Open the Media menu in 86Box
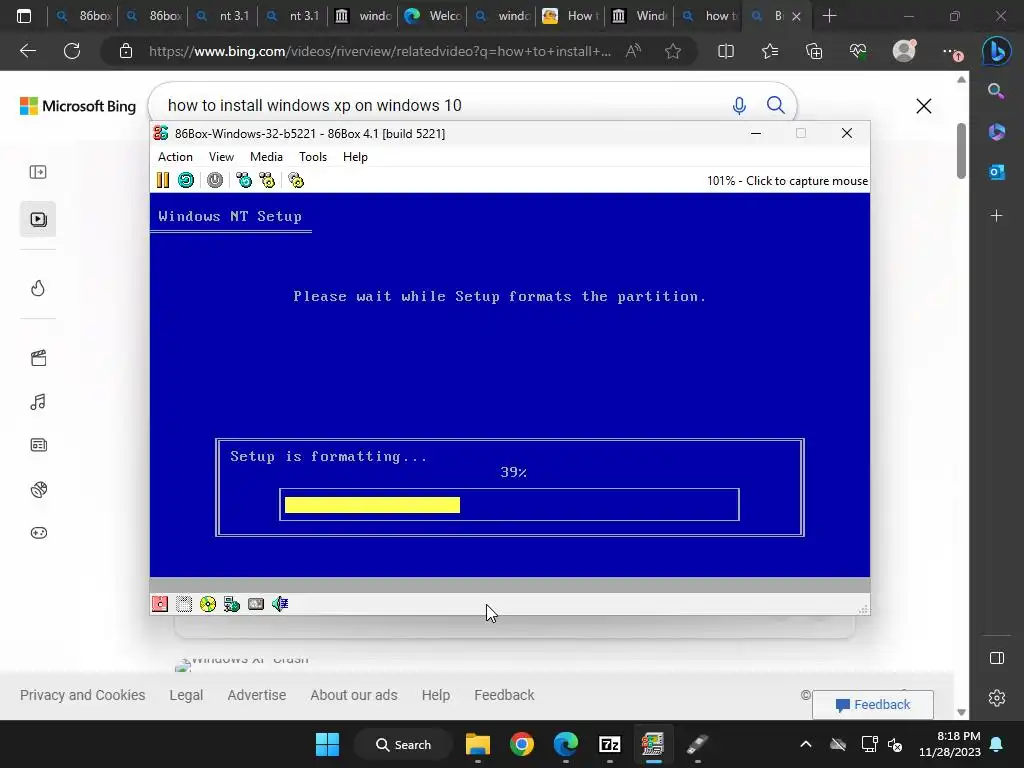The width and height of the screenshot is (1024, 768). [x=266, y=157]
